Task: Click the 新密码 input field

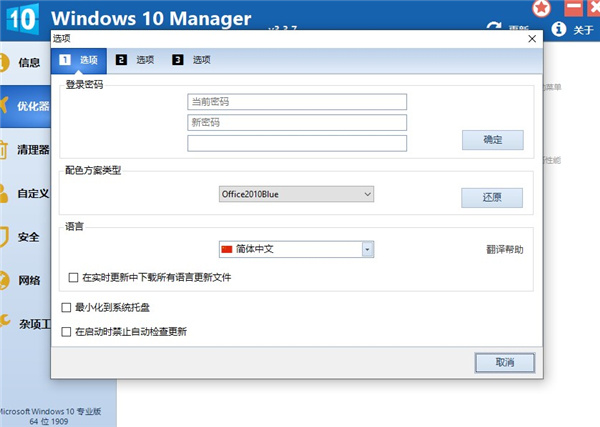Action: point(297,122)
